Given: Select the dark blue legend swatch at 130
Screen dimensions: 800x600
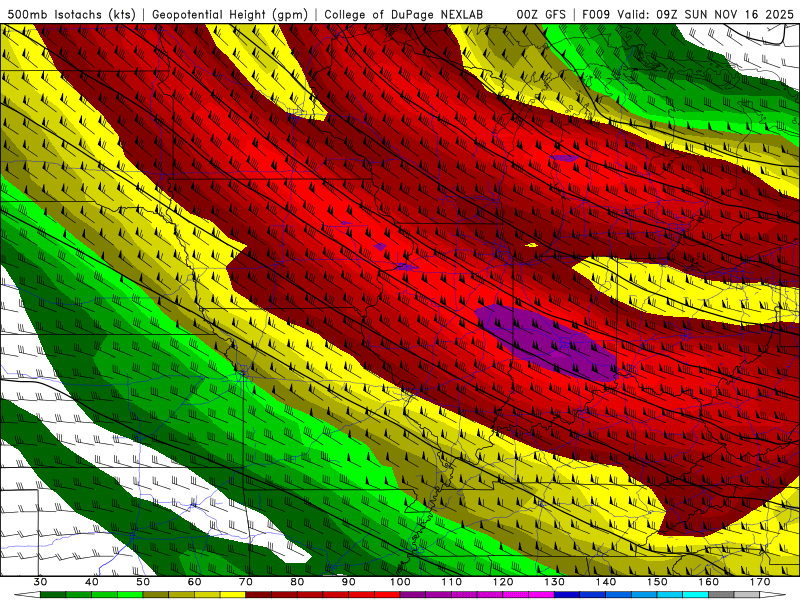Looking at the screenshot, I should point(567,595).
